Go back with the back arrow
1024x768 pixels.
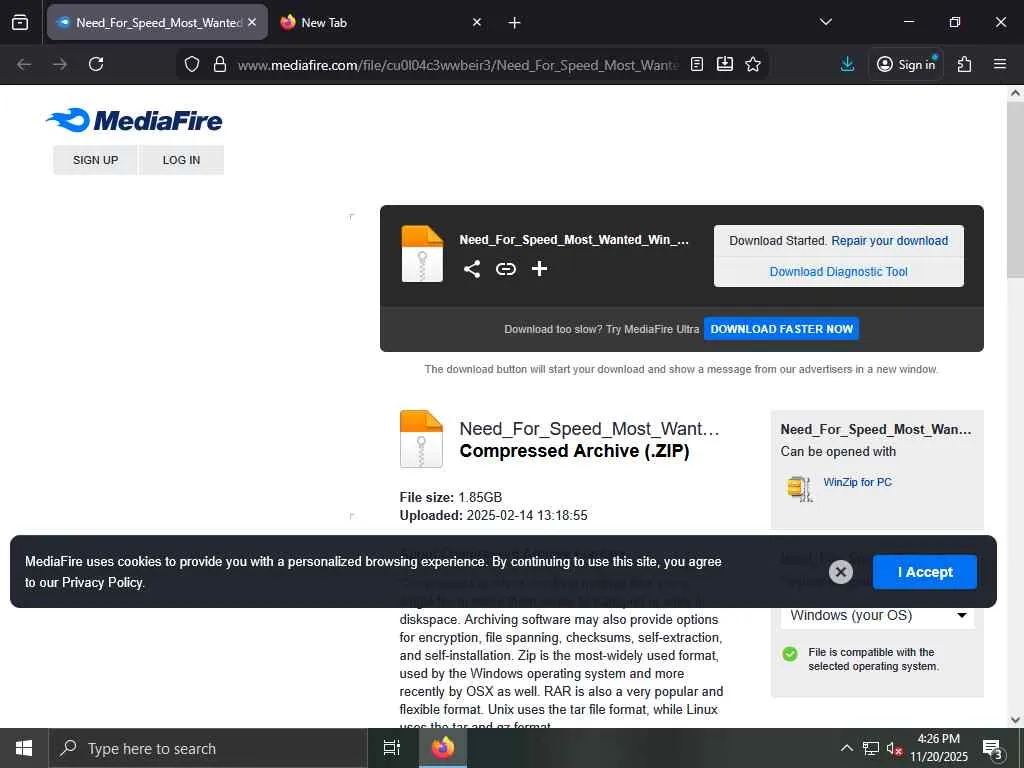pos(24,64)
